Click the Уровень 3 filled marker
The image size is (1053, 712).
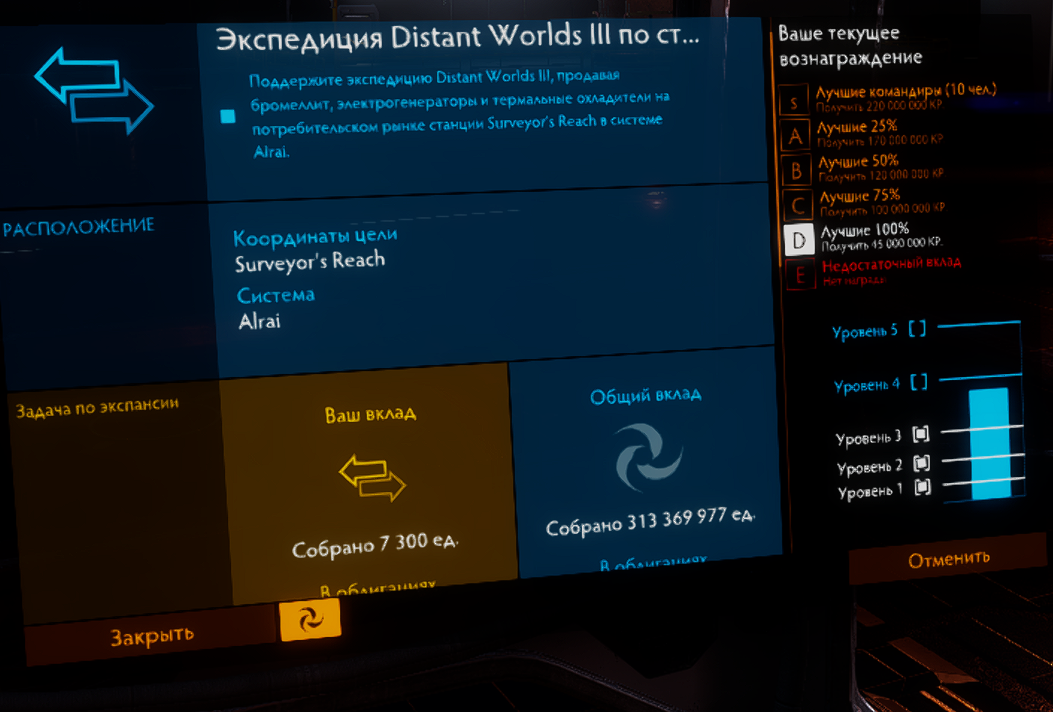click(x=921, y=435)
